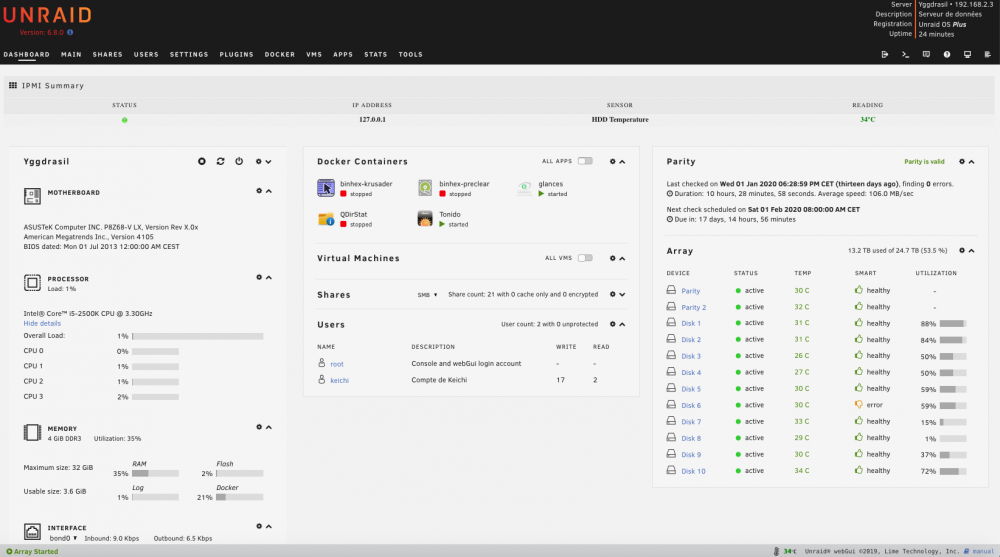This screenshot has width=1000, height=557.
Task: Collapse the Memory section
Action: pyautogui.click(x=268, y=427)
